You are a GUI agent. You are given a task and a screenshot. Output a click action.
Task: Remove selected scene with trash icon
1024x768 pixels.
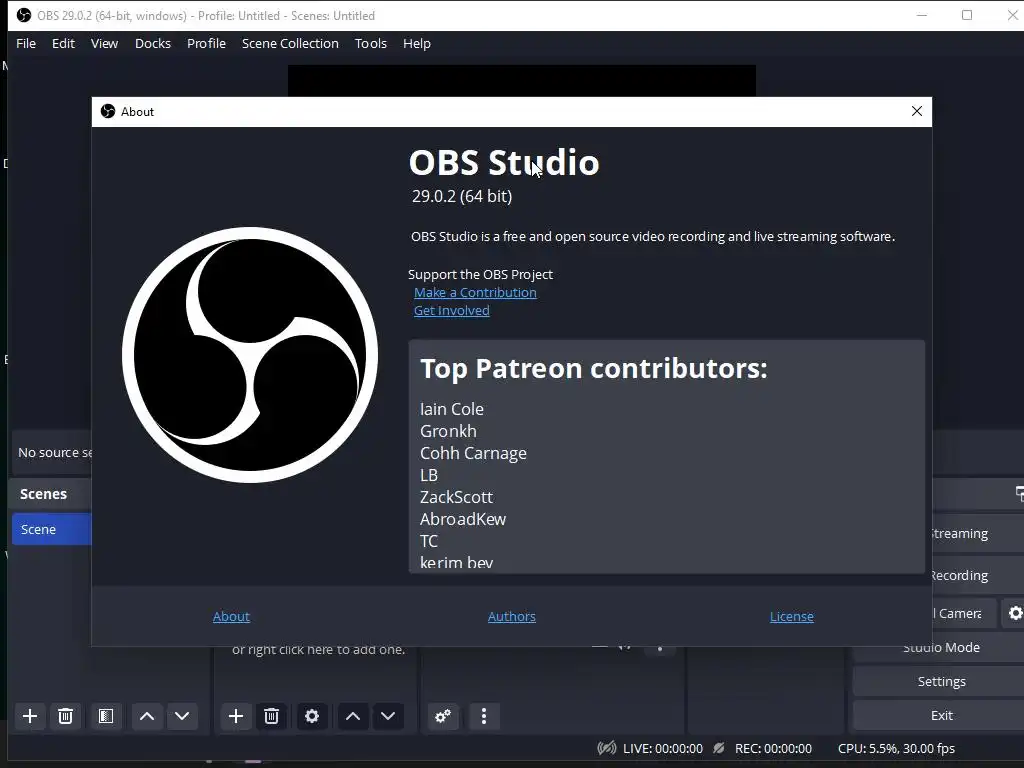pos(65,716)
